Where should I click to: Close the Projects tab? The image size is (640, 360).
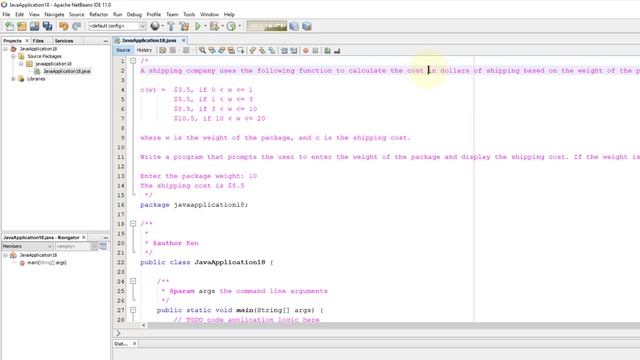tap(27, 41)
